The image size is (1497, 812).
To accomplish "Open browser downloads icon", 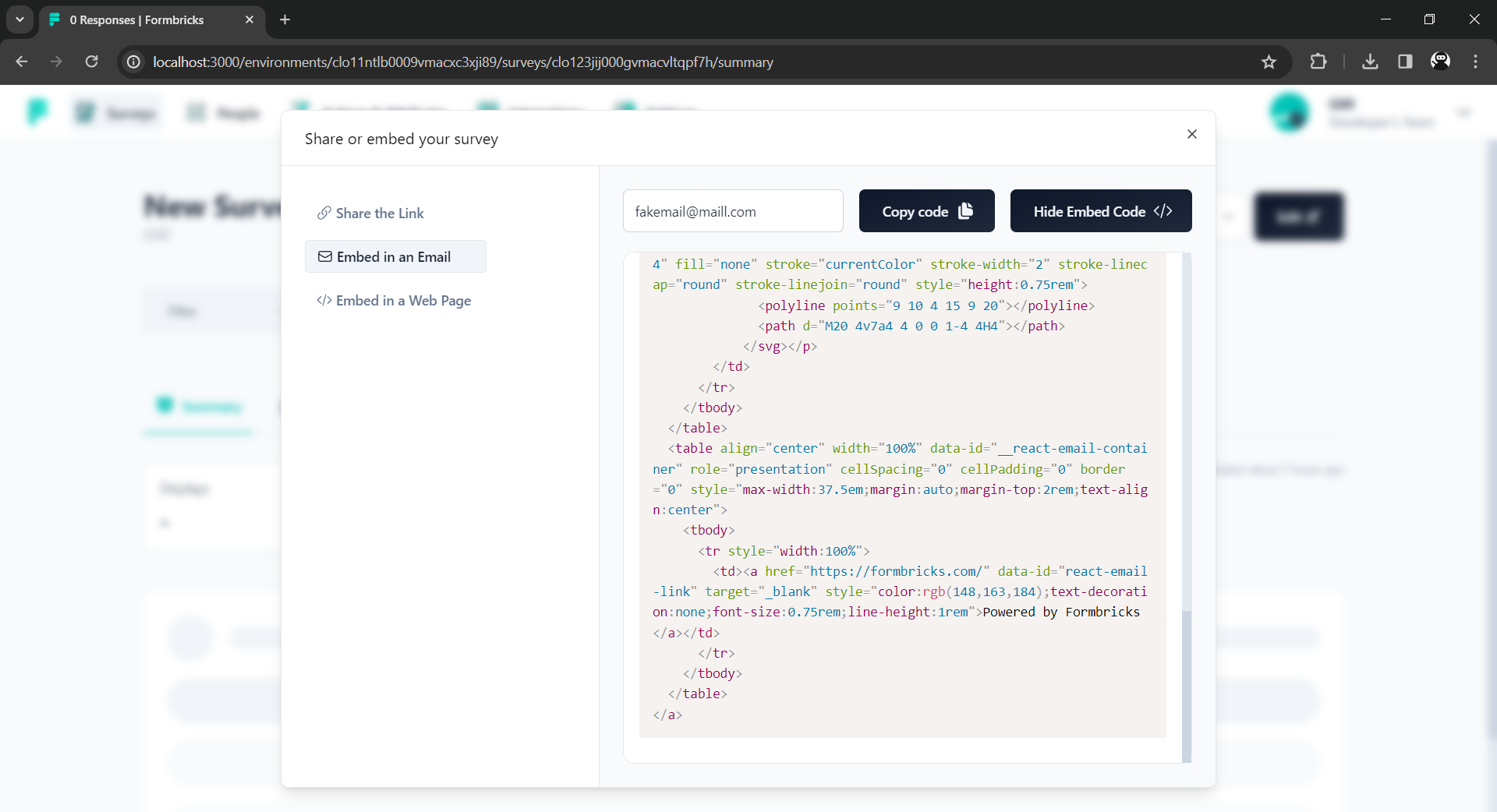I will [1370, 62].
